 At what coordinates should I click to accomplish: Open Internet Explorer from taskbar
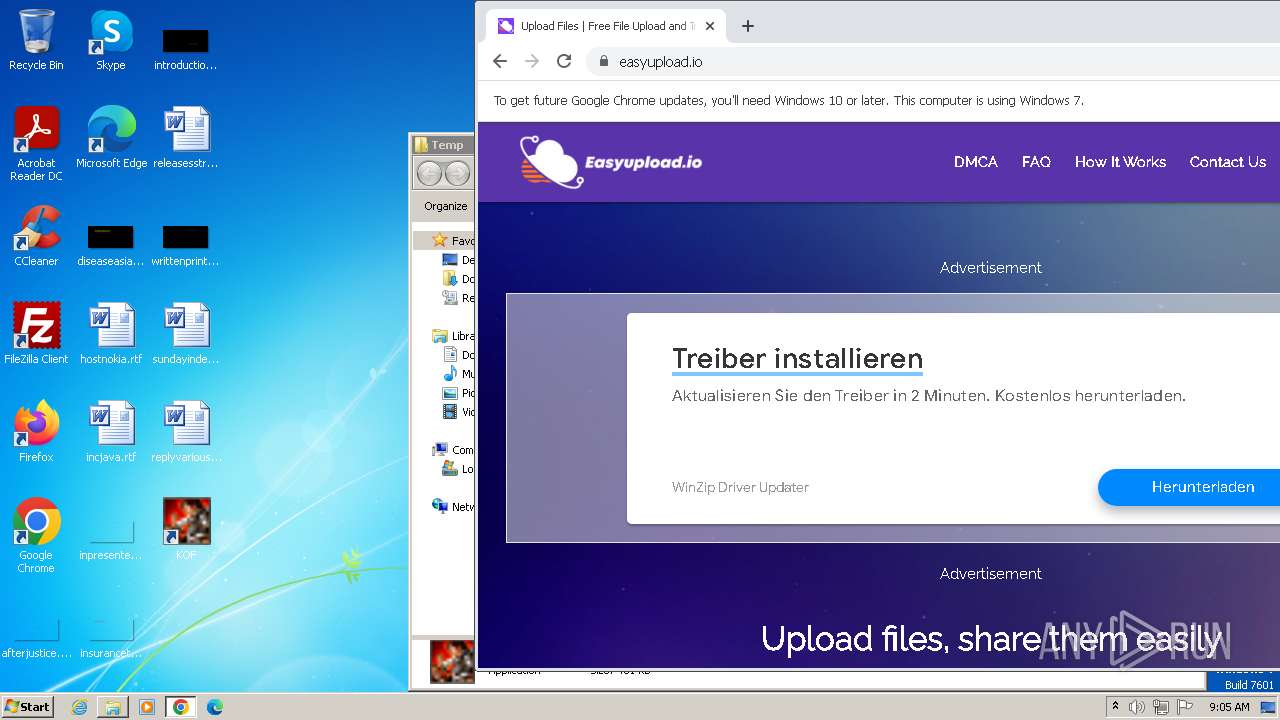[x=79, y=707]
